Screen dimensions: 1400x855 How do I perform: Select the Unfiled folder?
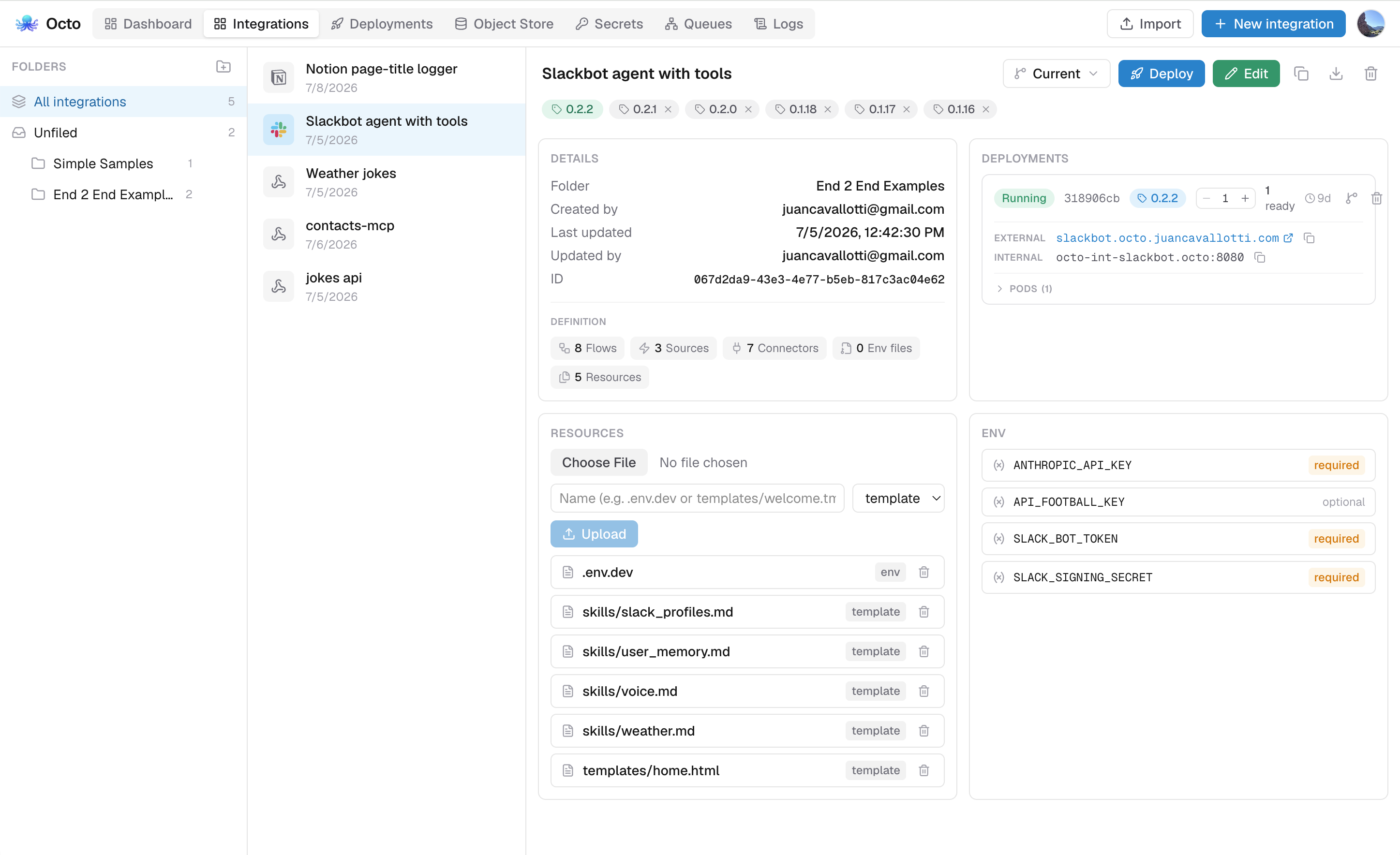point(123,133)
